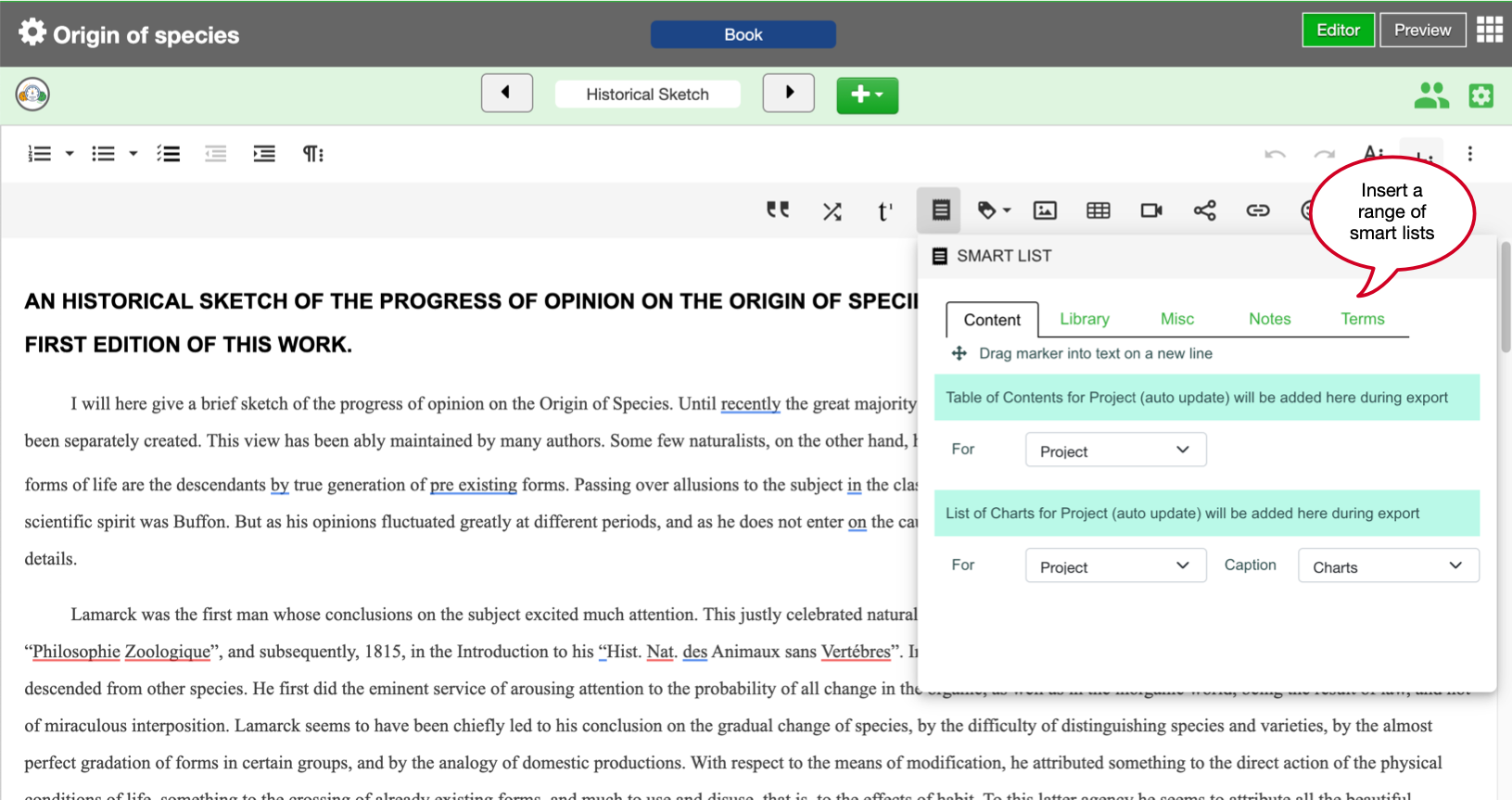1512x800 pixels.
Task: Click the share icon in toolbar
Action: coord(1204,210)
